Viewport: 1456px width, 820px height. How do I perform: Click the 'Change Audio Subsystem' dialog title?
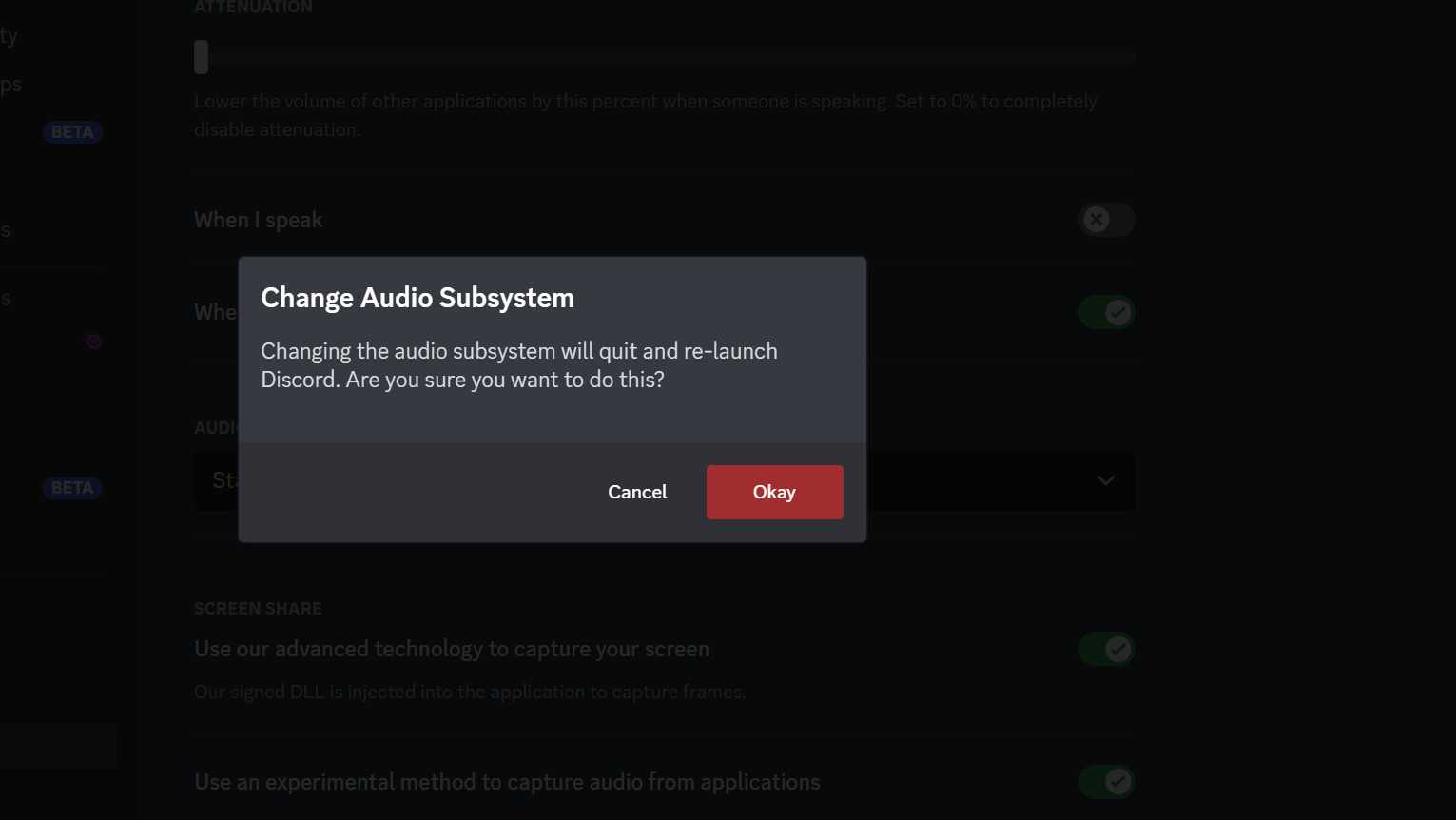point(417,298)
